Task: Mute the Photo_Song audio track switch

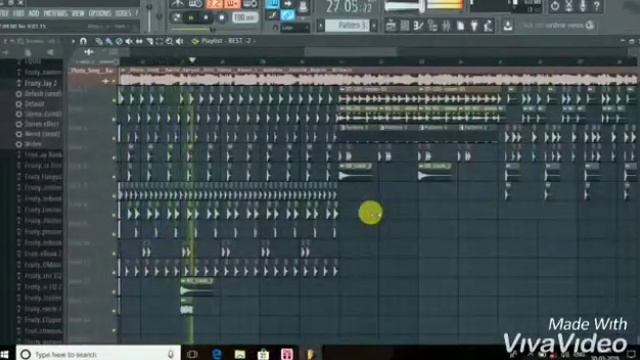Action: (x=115, y=81)
